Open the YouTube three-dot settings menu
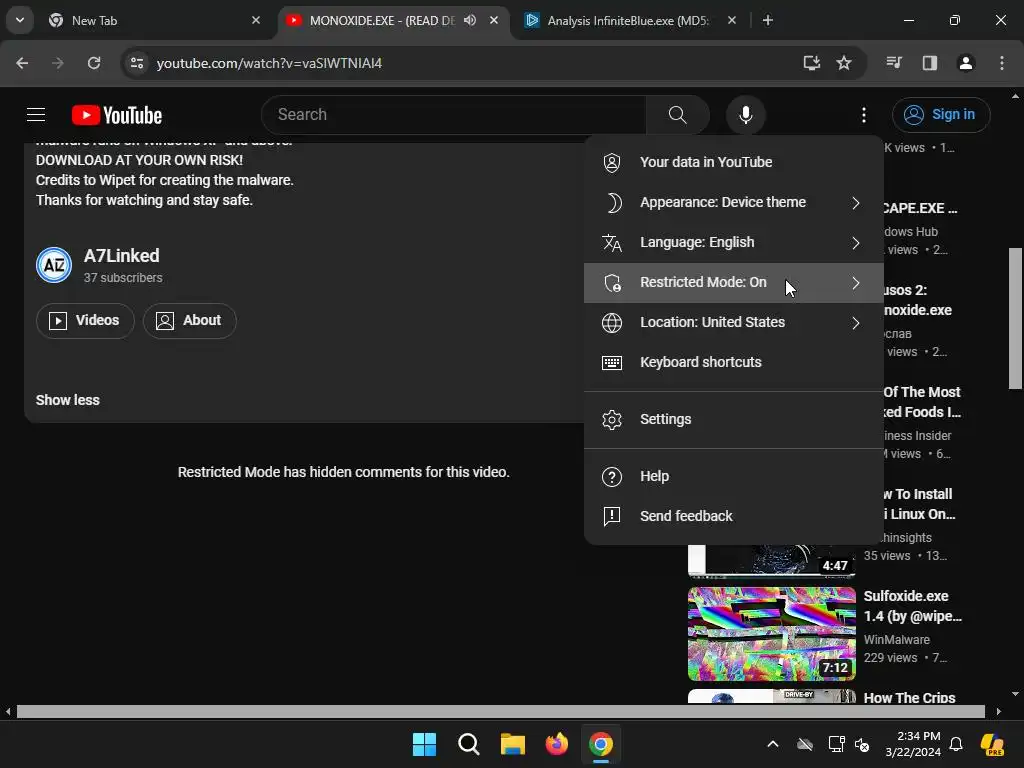The image size is (1024, 768). click(864, 115)
